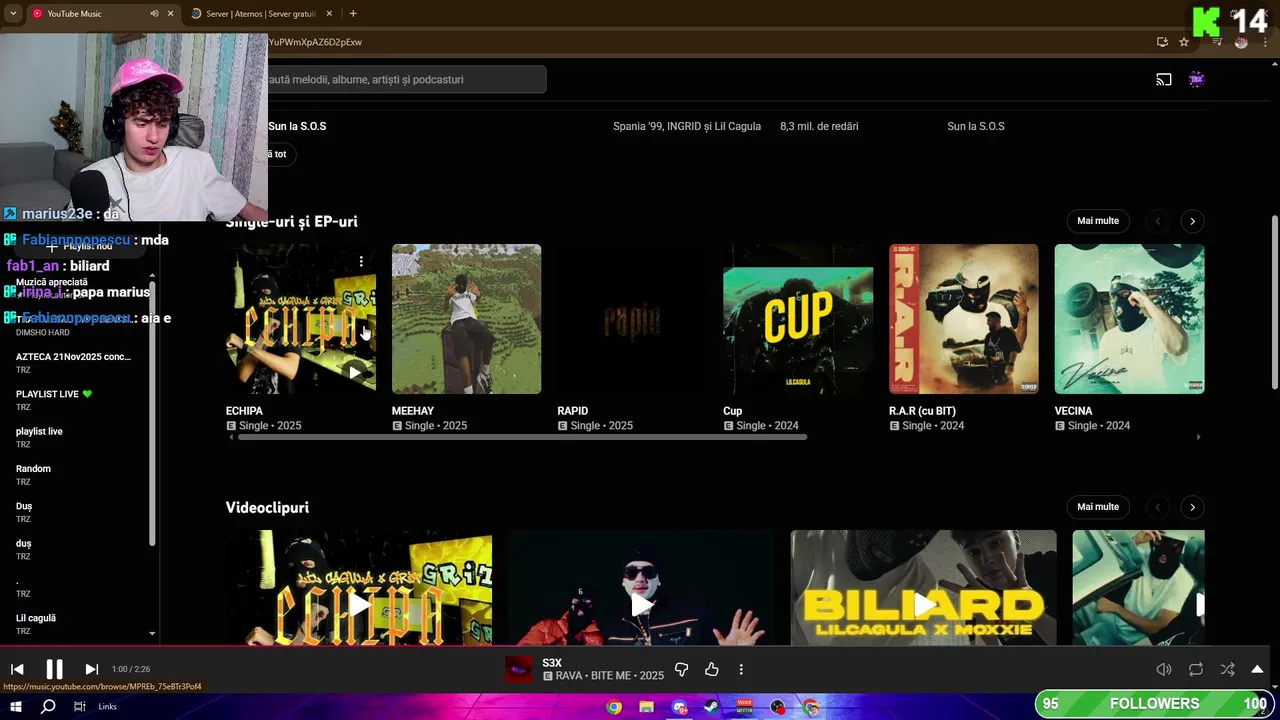Mute the YouTube Music tab audio icon
Image resolution: width=1280 pixels, height=720 pixels.
(154, 14)
